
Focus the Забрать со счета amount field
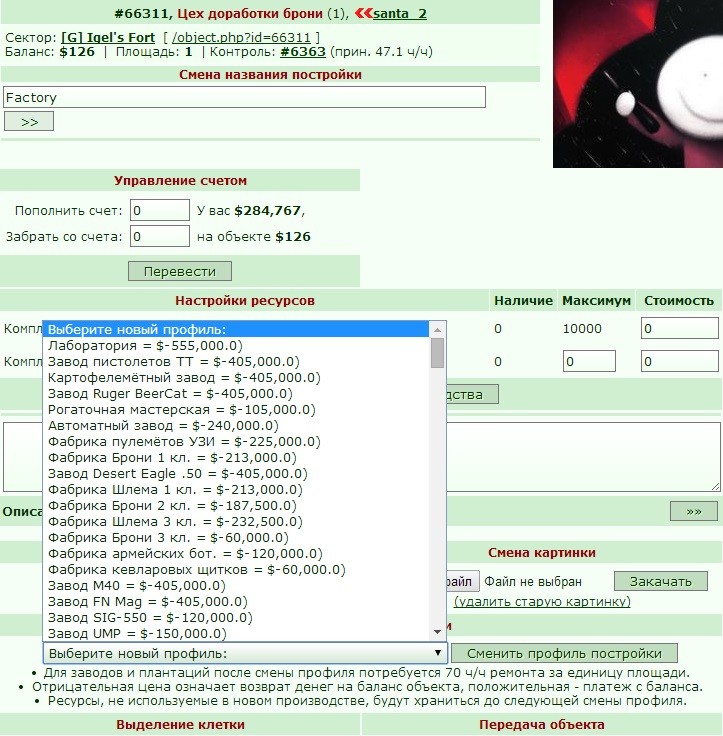point(160,236)
